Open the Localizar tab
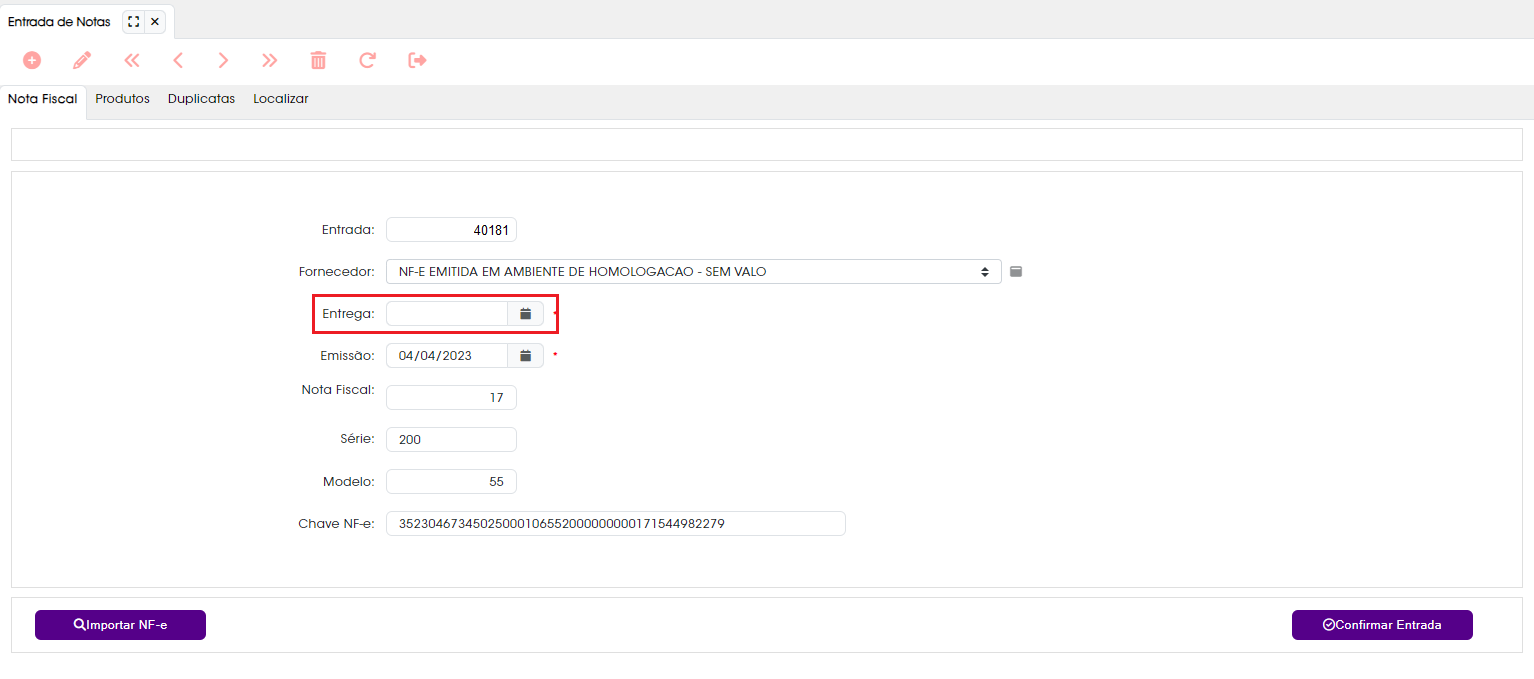This screenshot has height=679, width=1534. [280, 99]
